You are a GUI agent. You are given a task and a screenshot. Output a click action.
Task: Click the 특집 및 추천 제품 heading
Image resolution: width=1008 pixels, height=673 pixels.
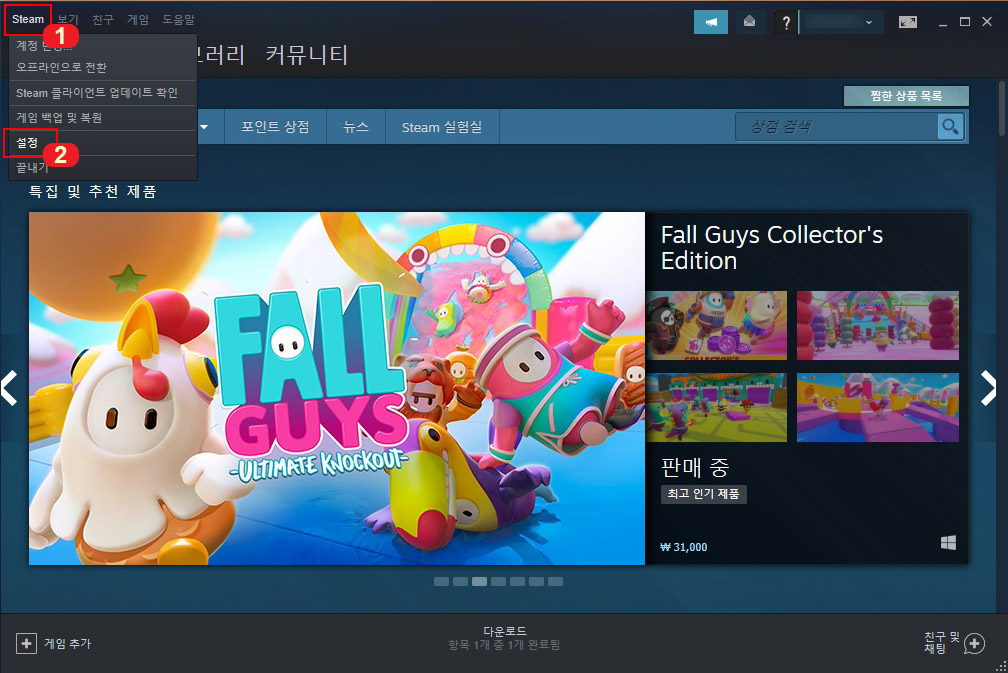click(93, 192)
